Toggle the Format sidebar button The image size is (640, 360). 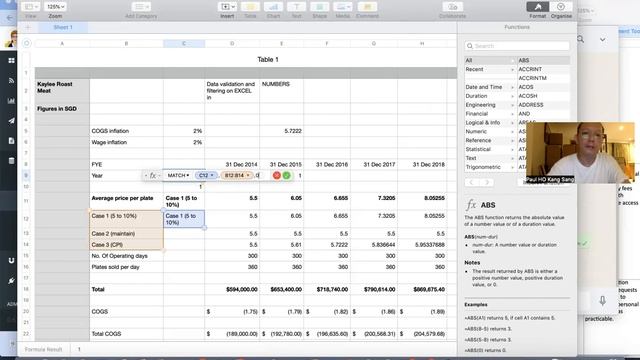point(538,7)
